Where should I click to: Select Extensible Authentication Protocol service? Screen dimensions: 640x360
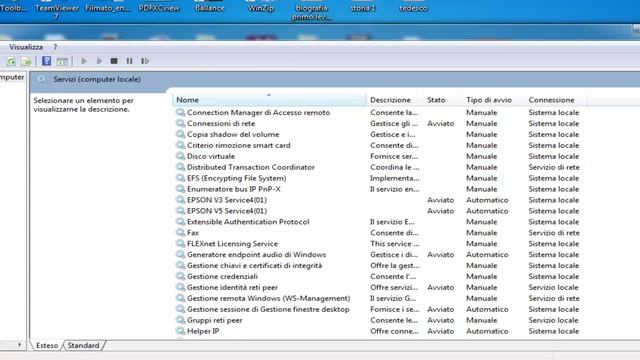pyautogui.click(x=248, y=222)
